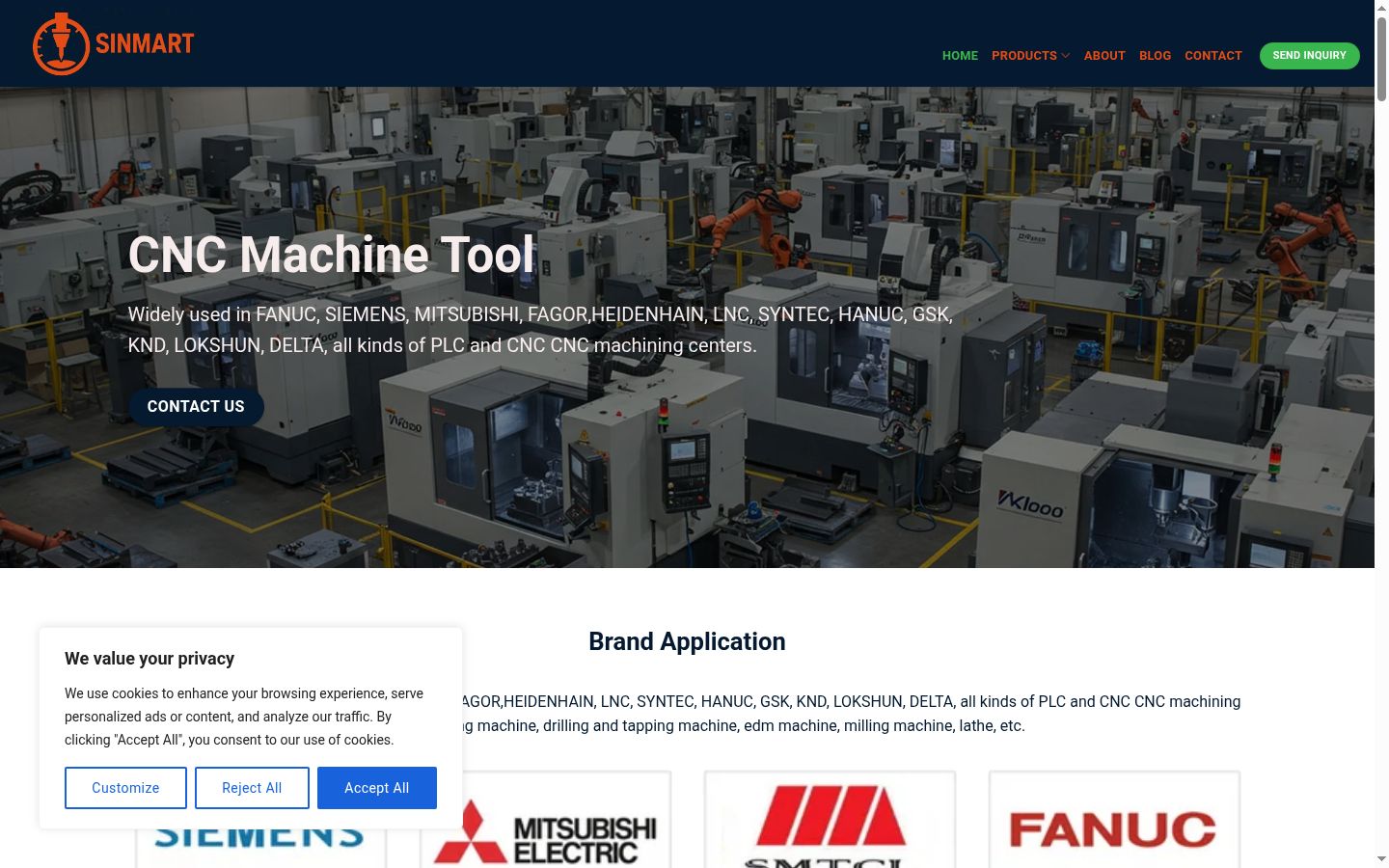The width and height of the screenshot is (1389, 868).
Task: Expand the PRODUCTS dropdown menu
Action: [x=1030, y=56]
